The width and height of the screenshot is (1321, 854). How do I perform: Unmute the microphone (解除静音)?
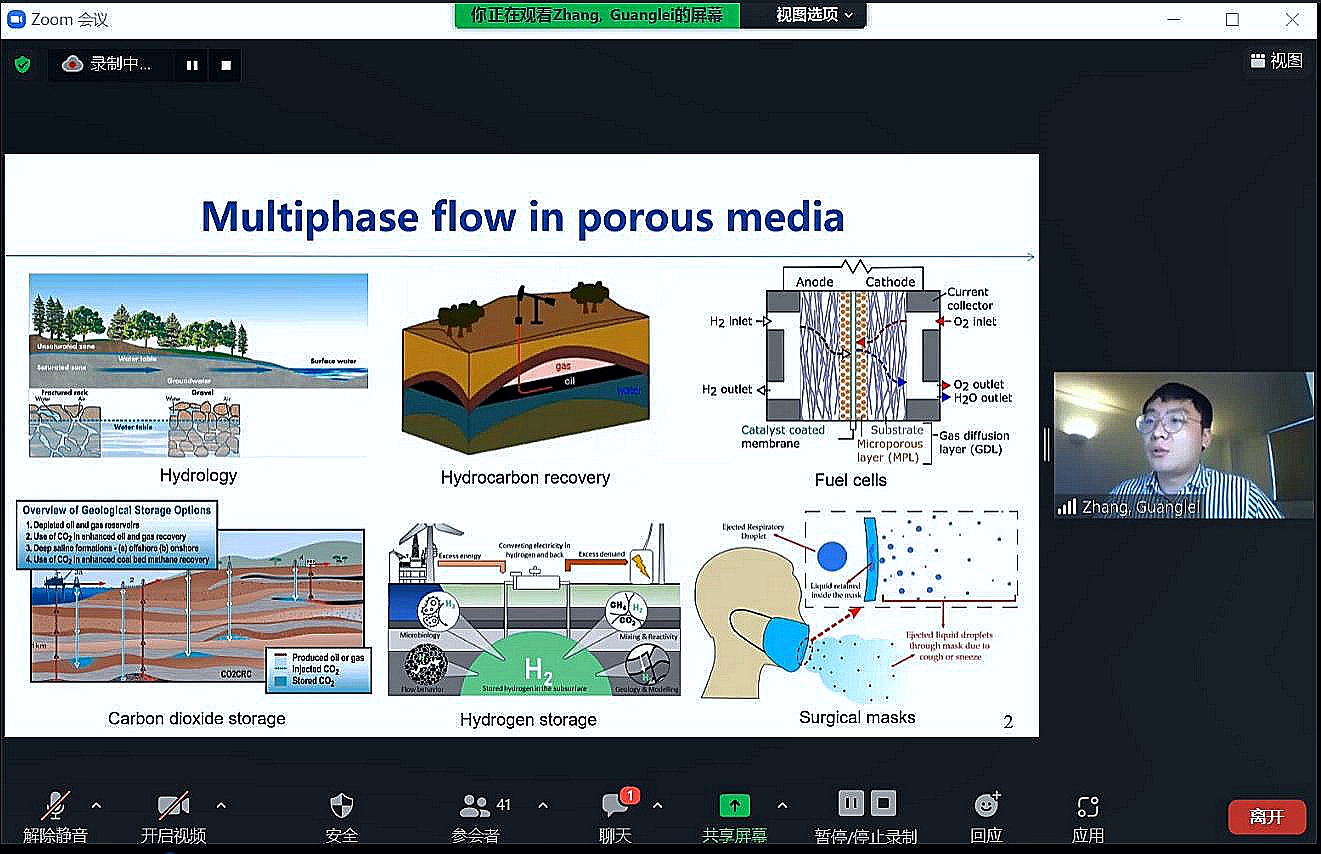pyautogui.click(x=55, y=806)
